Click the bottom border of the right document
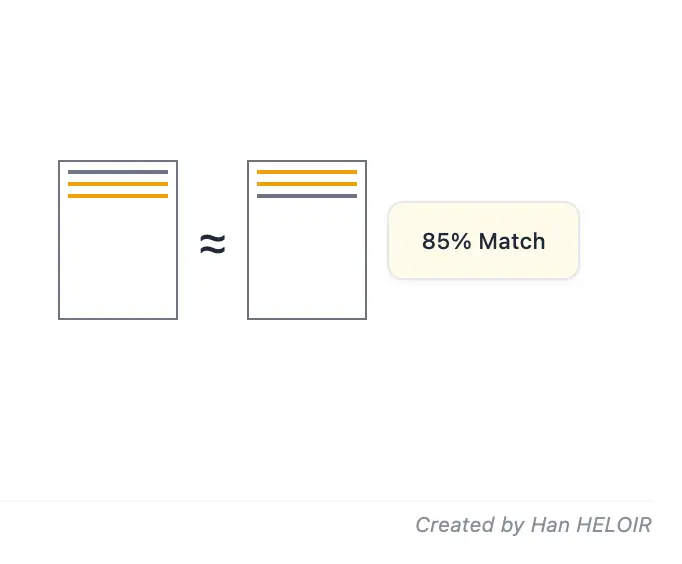The width and height of the screenshot is (682, 564). click(307, 319)
